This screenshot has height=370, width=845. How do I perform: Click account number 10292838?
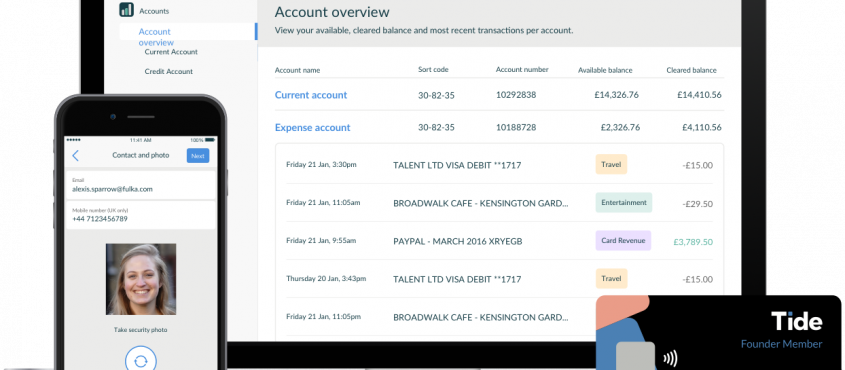(x=516, y=95)
